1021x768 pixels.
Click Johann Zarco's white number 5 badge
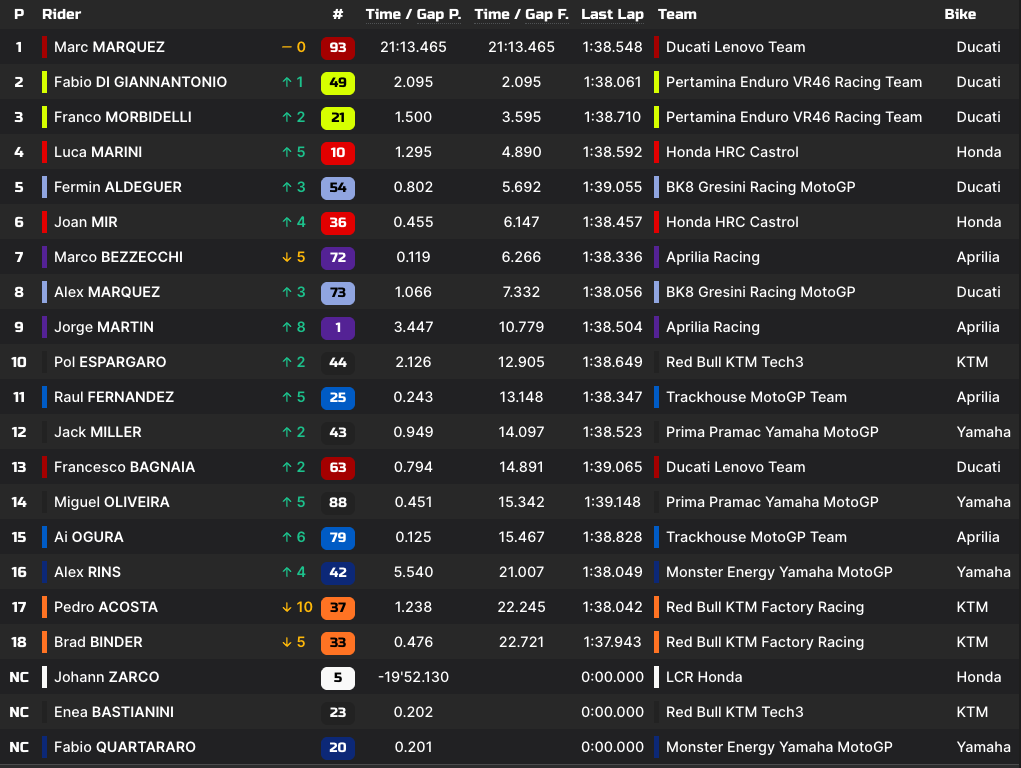pyautogui.click(x=338, y=677)
